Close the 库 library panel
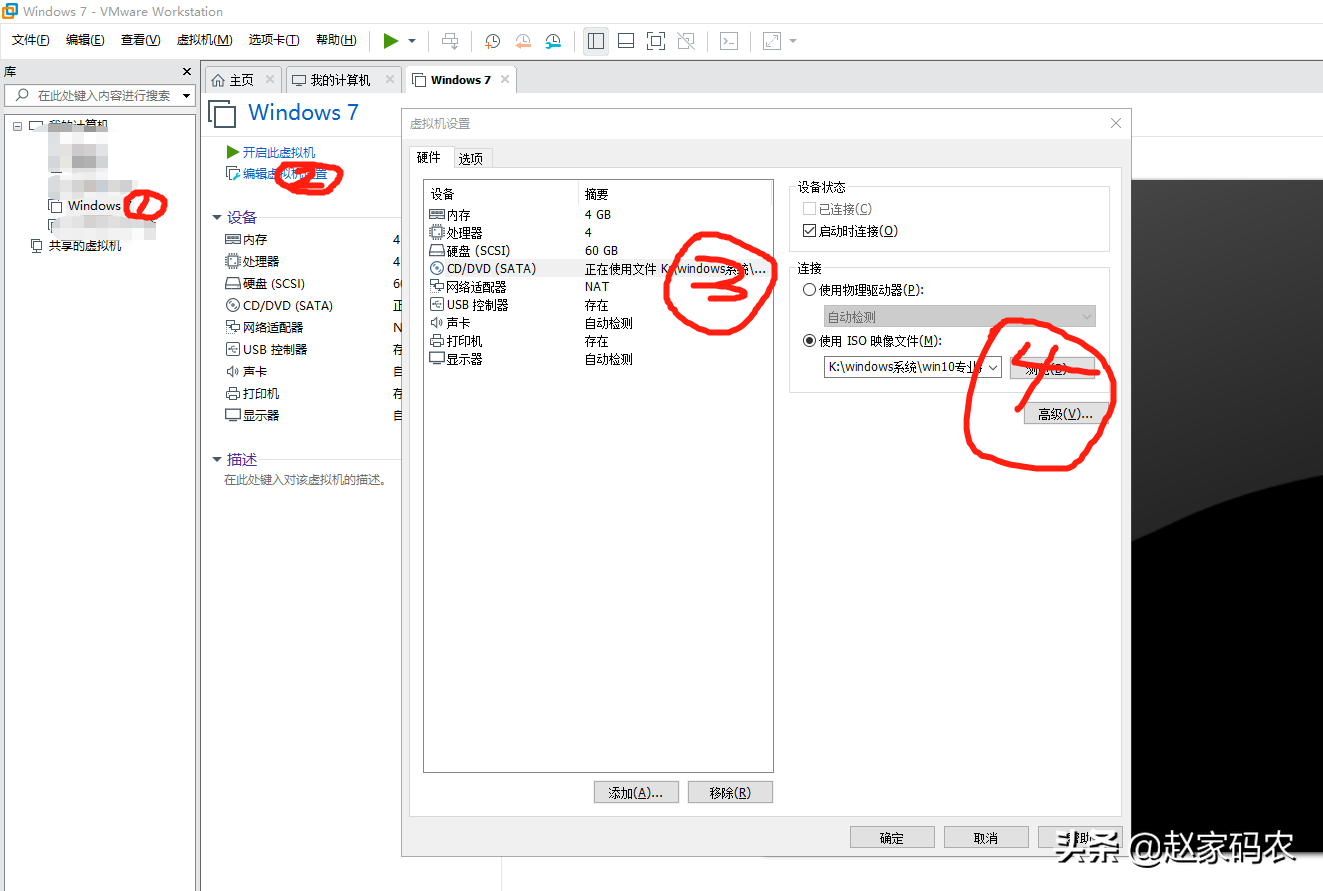Image resolution: width=1323 pixels, height=891 pixels. (x=186, y=72)
